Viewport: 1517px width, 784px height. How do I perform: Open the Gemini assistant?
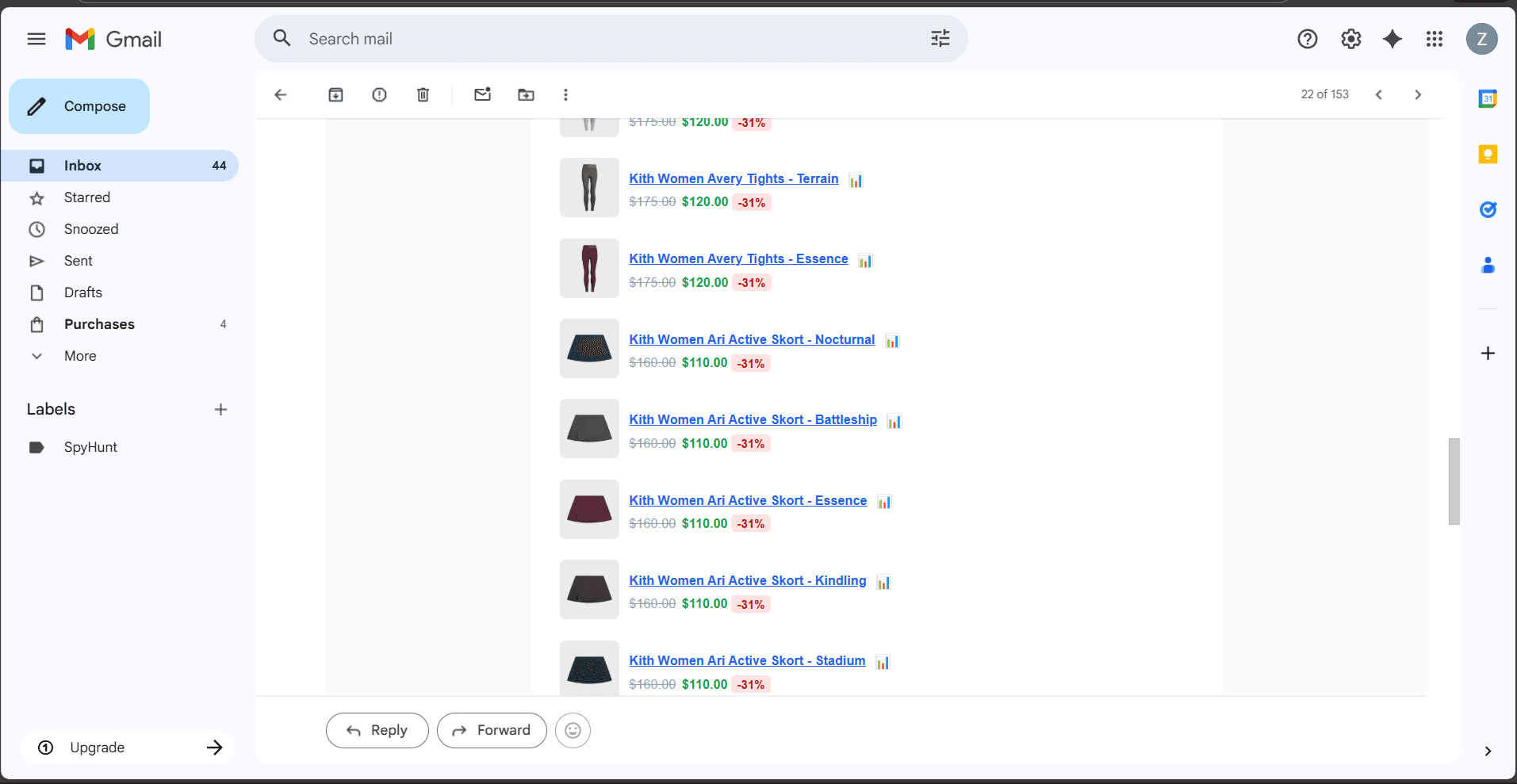pyautogui.click(x=1392, y=38)
